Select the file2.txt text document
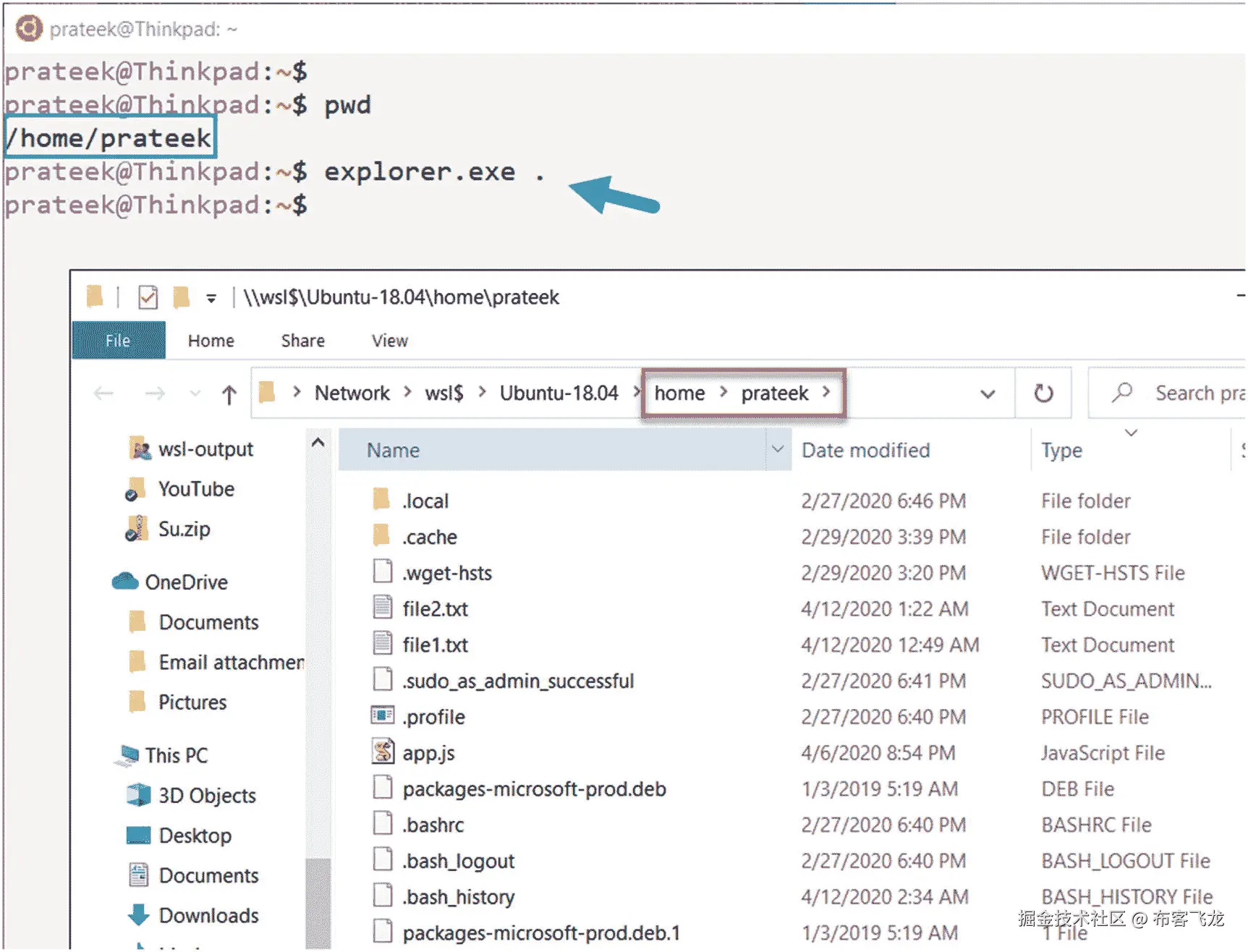This screenshot has width=1248, height=952. pos(436,609)
